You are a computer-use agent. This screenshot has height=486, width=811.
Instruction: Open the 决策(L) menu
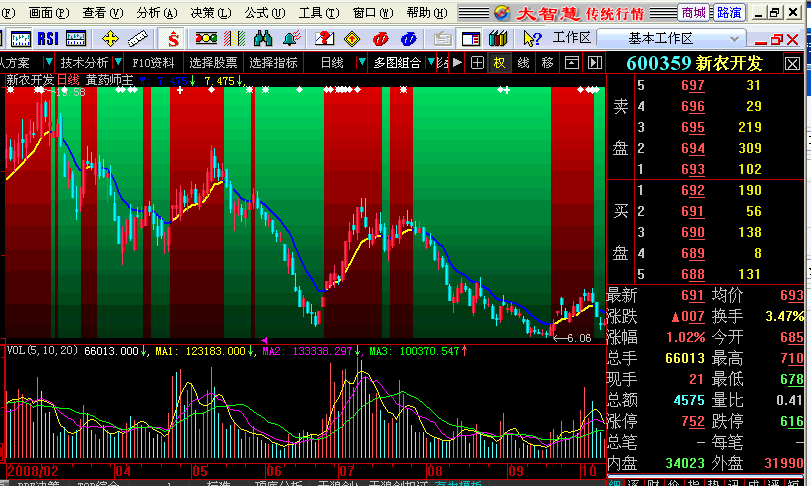coord(211,12)
